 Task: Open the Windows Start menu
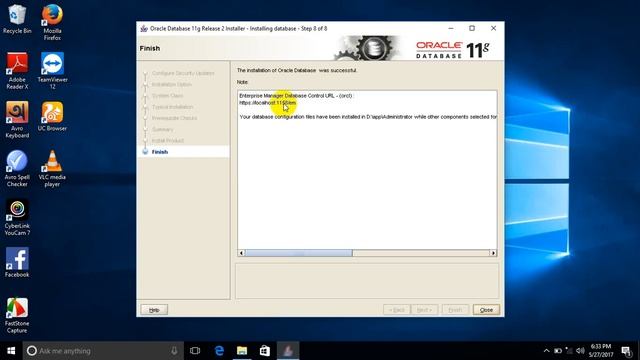[x=11, y=351]
